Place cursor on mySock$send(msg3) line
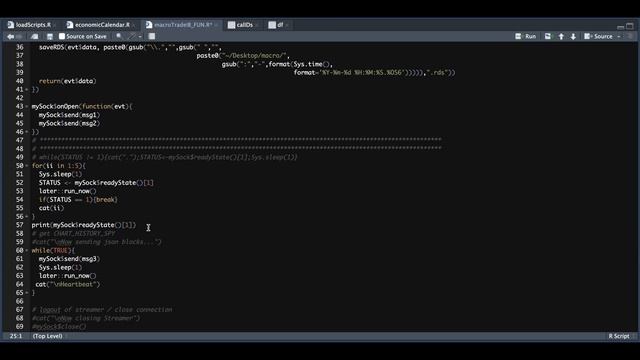 point(69,259)
